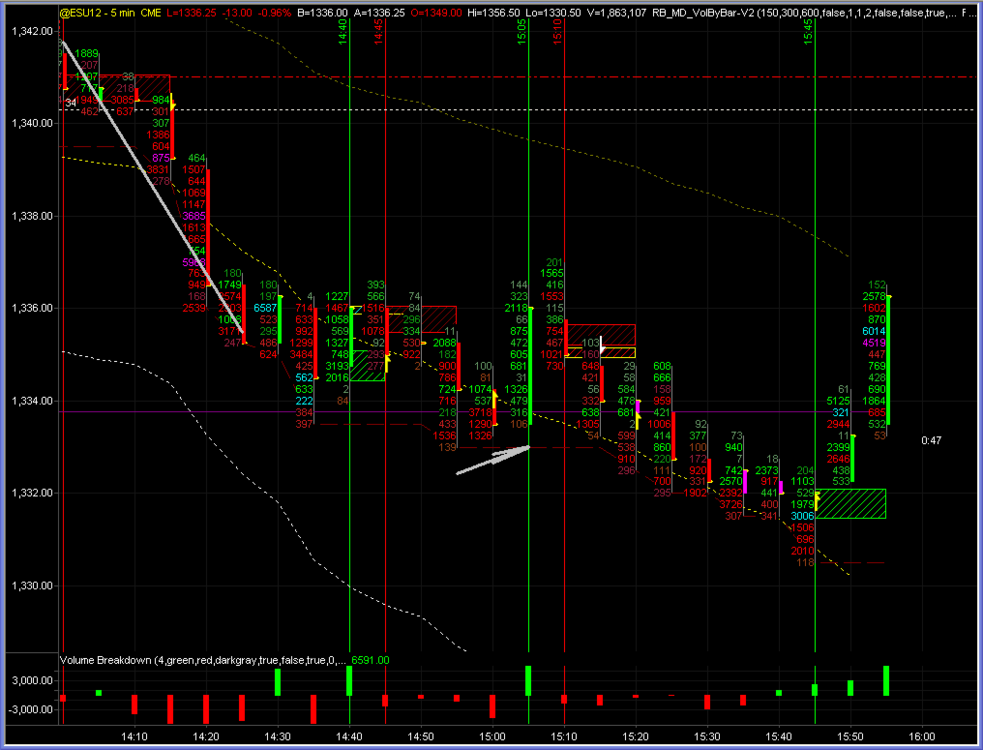Click the 1,336.00 price axis label
This screenshot has height=750, width=983.
coord(32,309)
